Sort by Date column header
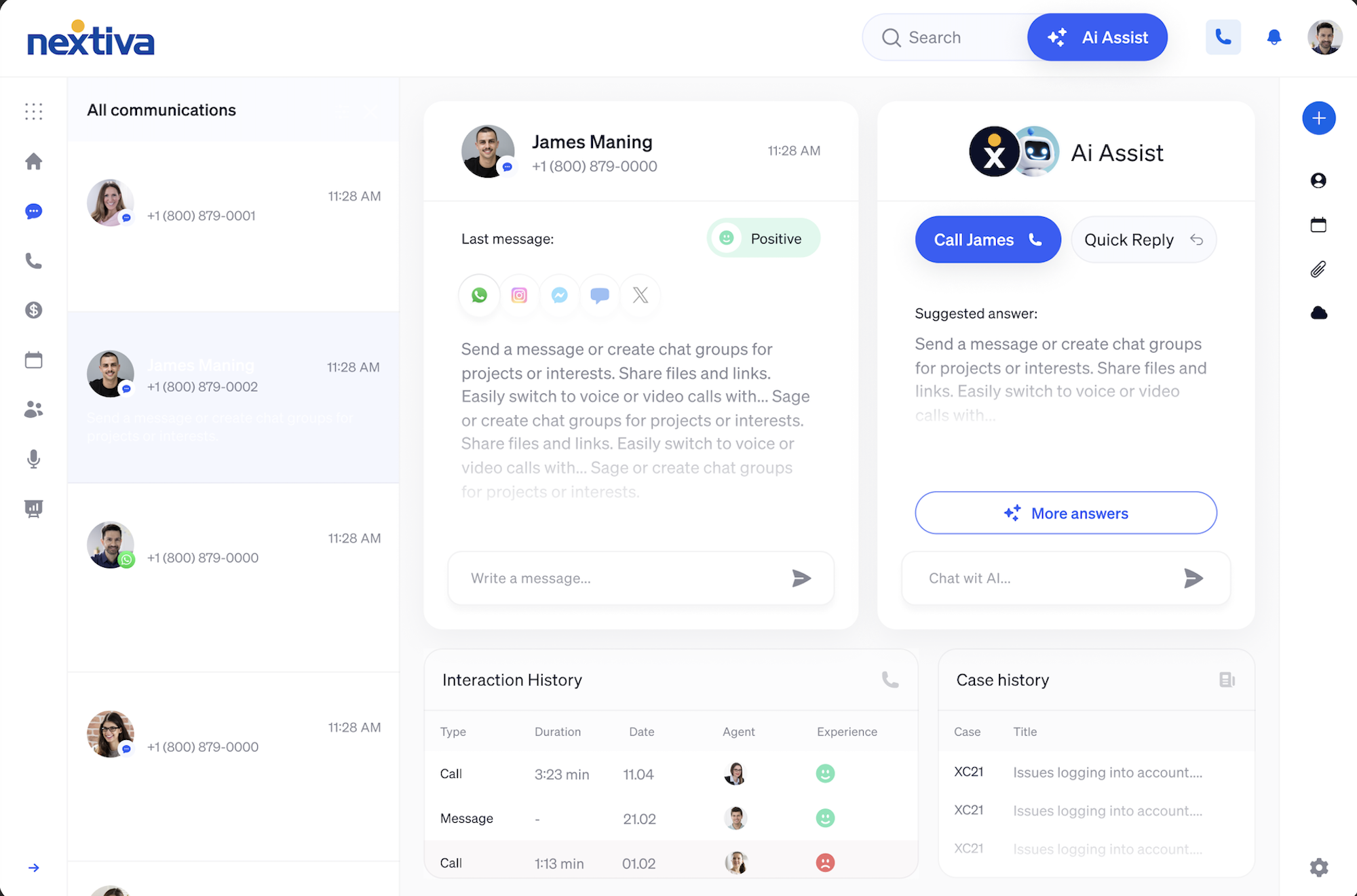This screenshot has height=896, width=1357. click(x=641, y=732)
